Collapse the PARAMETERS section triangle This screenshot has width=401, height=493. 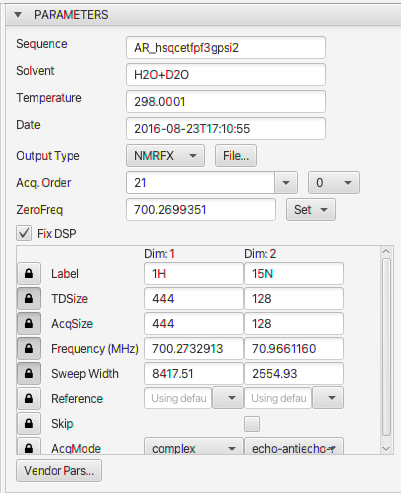[18, 15]
